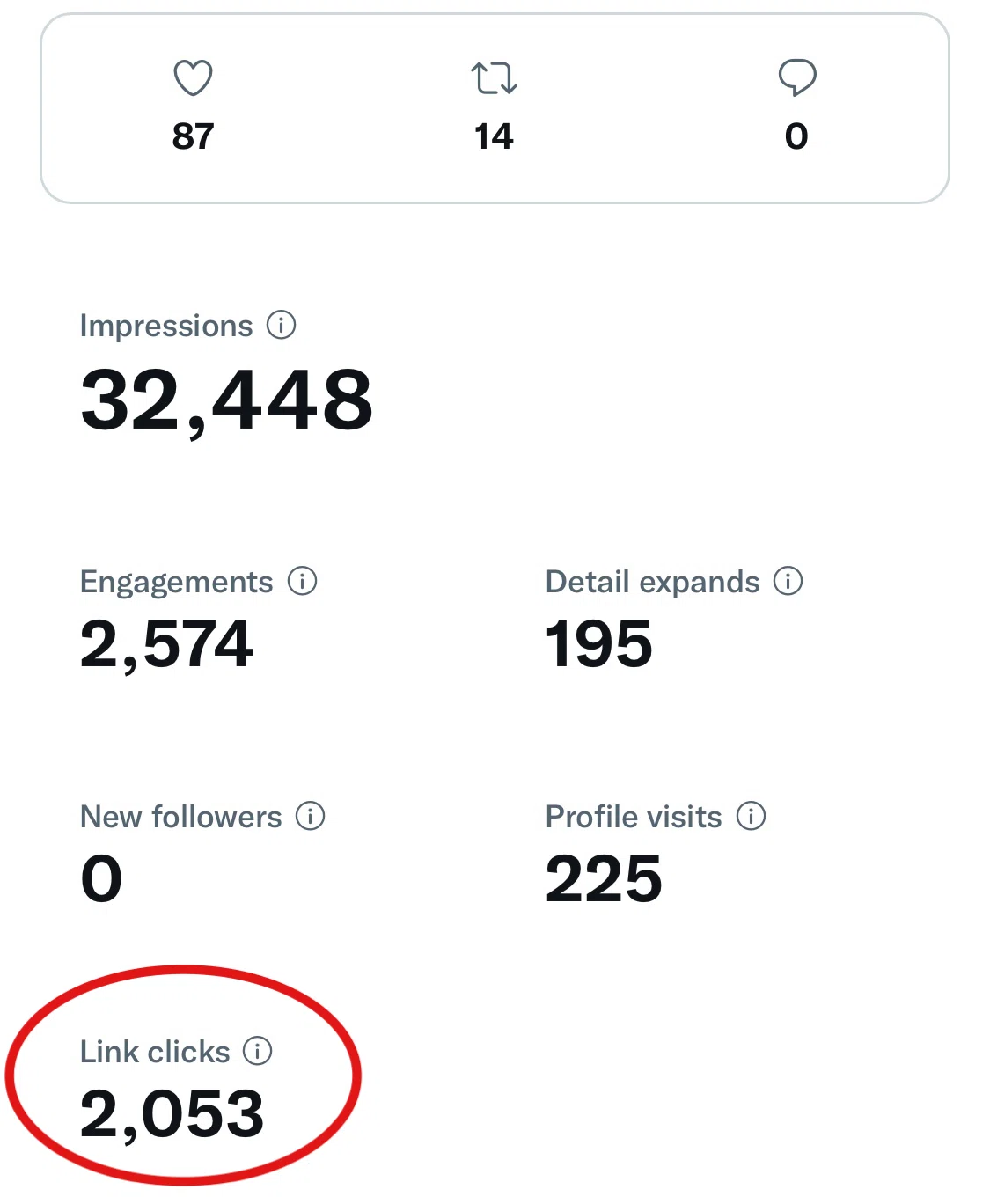Click the 2,574 engagements value
This screenshot has height=1204, width=990.
tap(166, 645)
